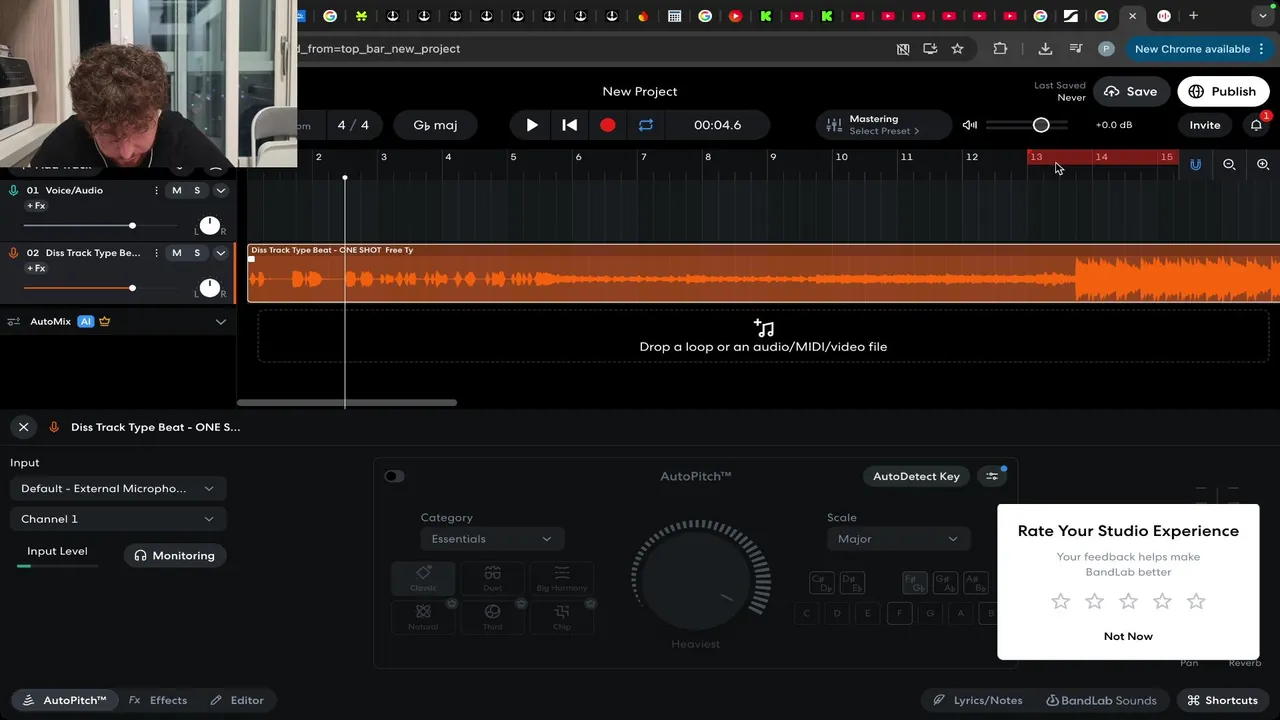Enable the AutoPitch power switch
Viewport: 1280px width, 720px height.
(394, 476)
